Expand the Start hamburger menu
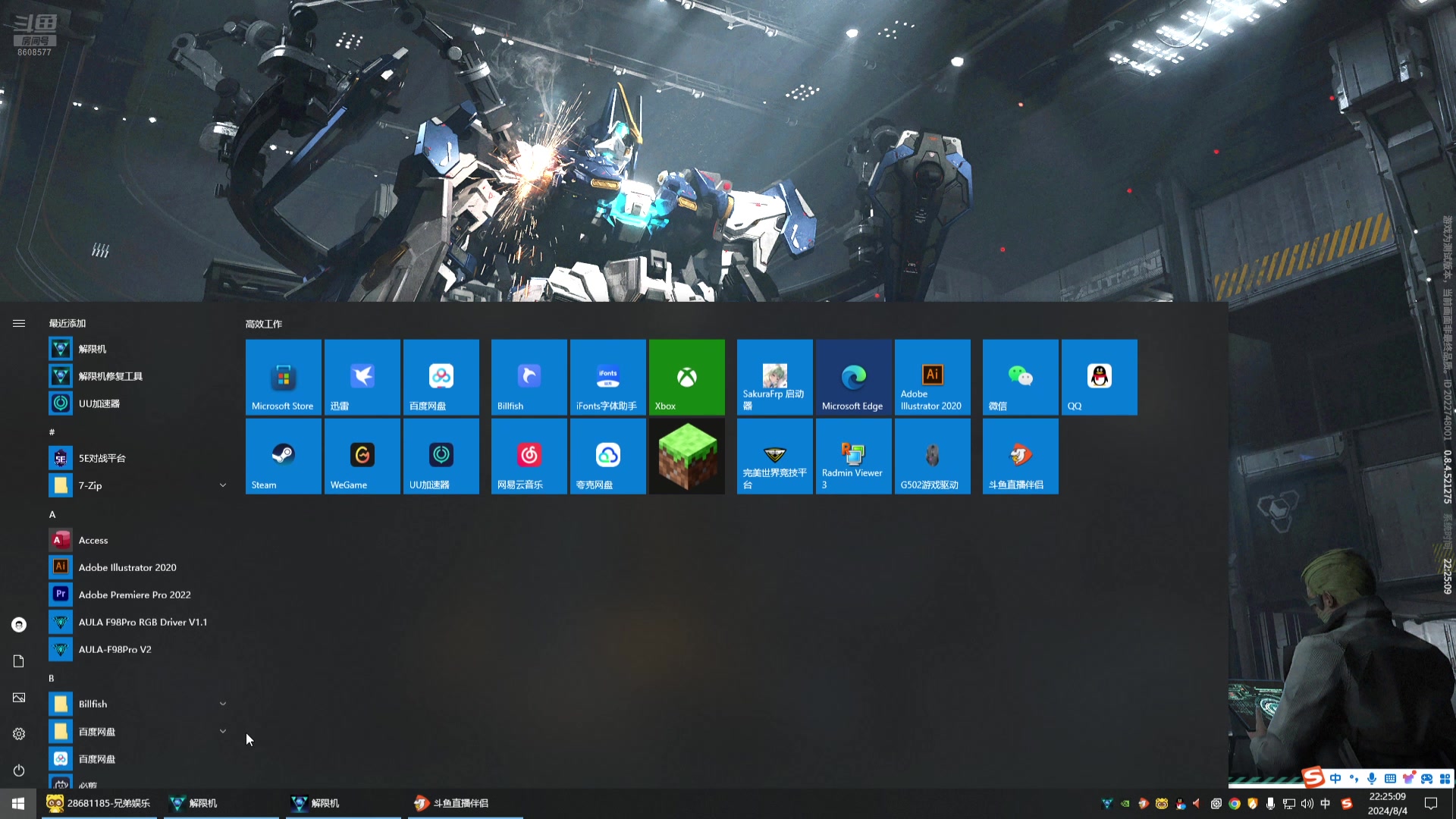Image resolution: width=1456 pixels, height=819 pixels. (19, 323)
